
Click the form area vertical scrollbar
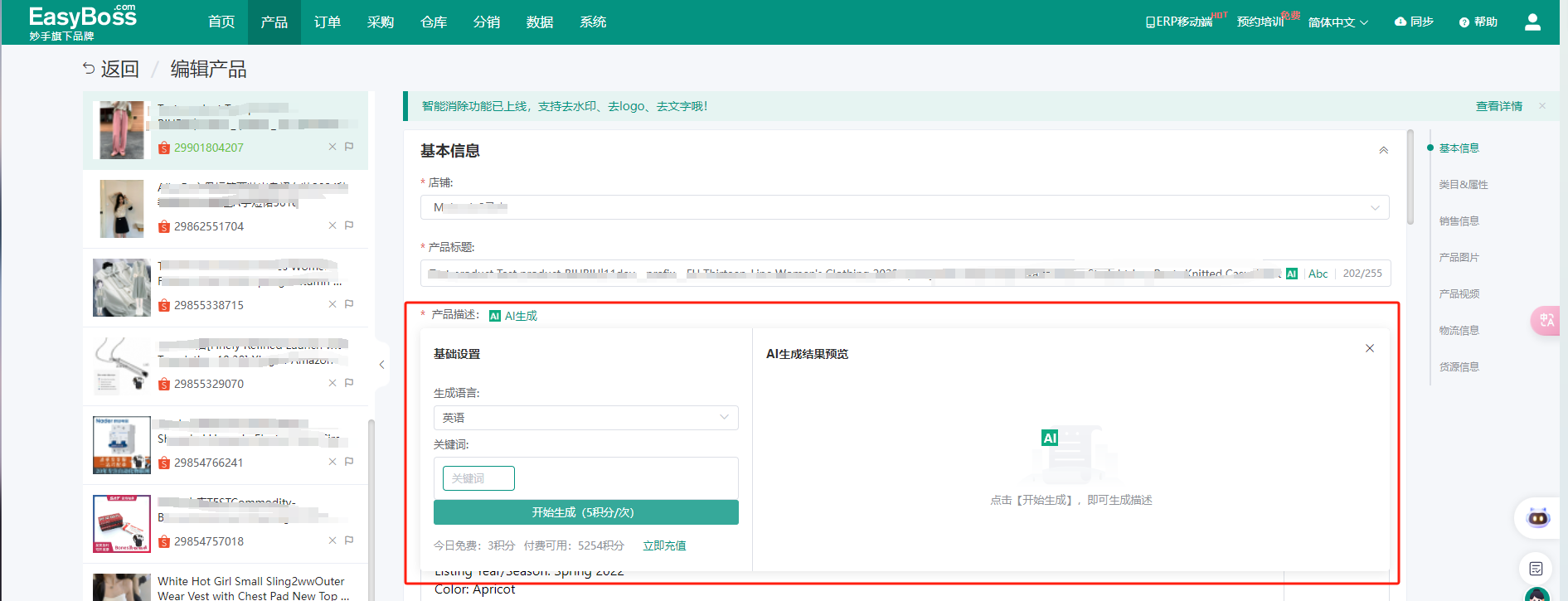(1410, 177)
